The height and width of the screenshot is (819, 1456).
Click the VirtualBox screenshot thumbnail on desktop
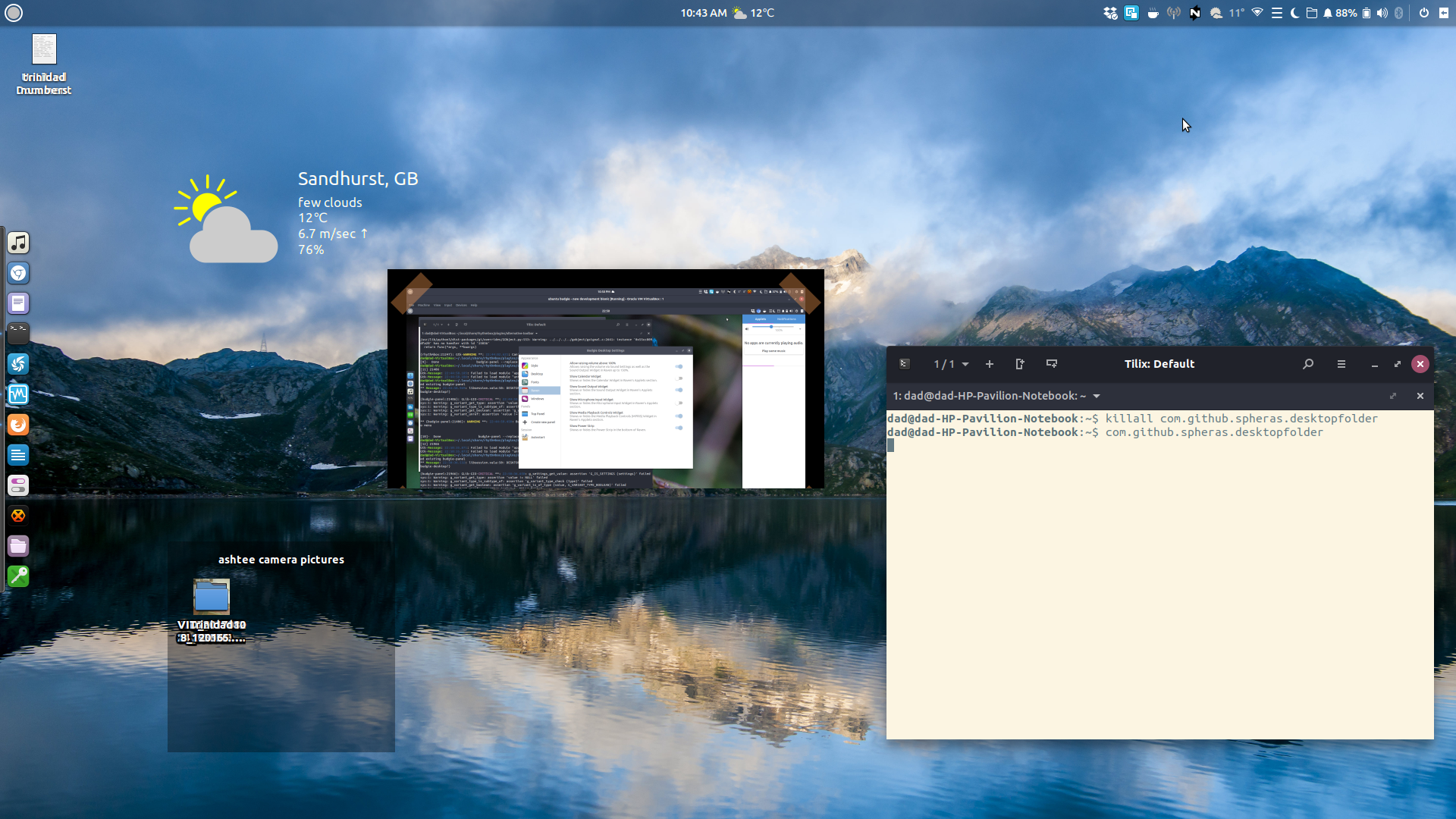(x=606, y=379)
